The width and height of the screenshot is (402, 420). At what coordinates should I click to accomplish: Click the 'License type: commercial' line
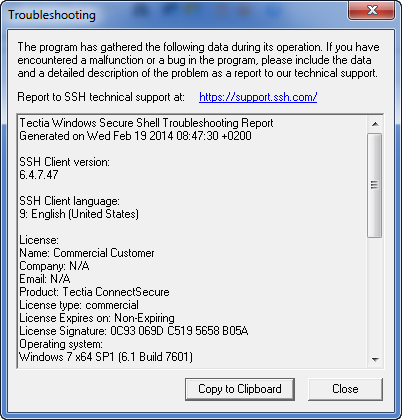(x=79, y=305)
